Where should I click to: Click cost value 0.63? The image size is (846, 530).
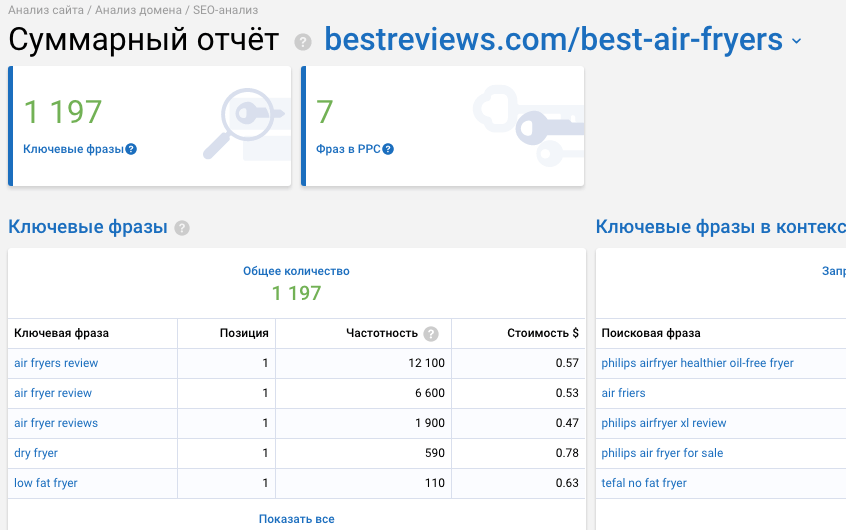coord(567,483)
